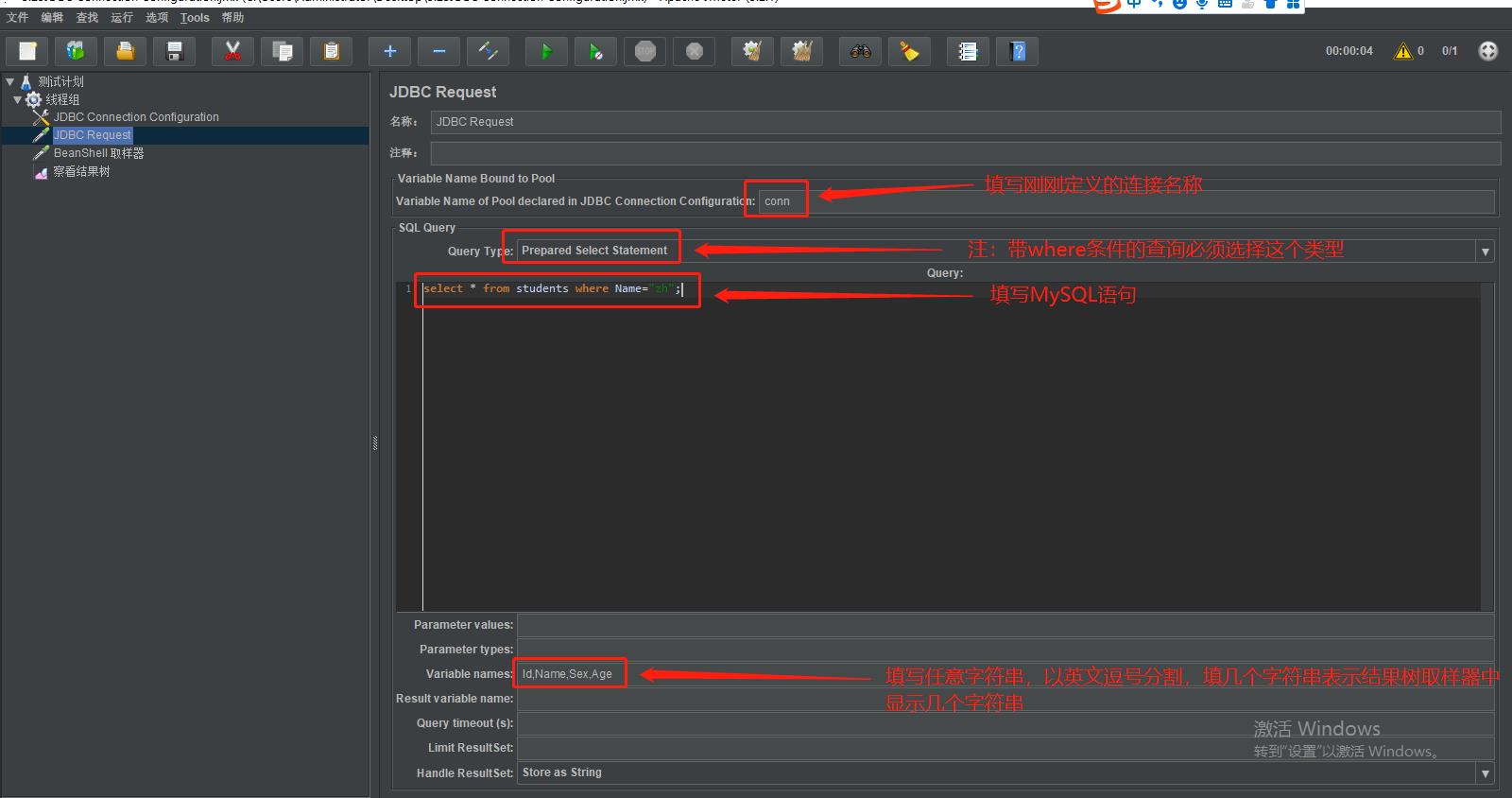
Task: Open the 运行 menu
Action: click(122, 17)
